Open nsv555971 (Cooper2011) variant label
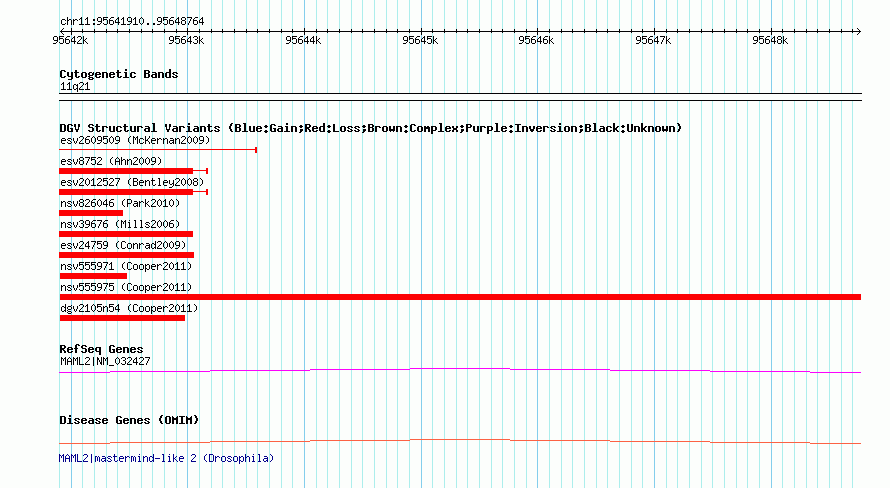 tap(126, 266)
